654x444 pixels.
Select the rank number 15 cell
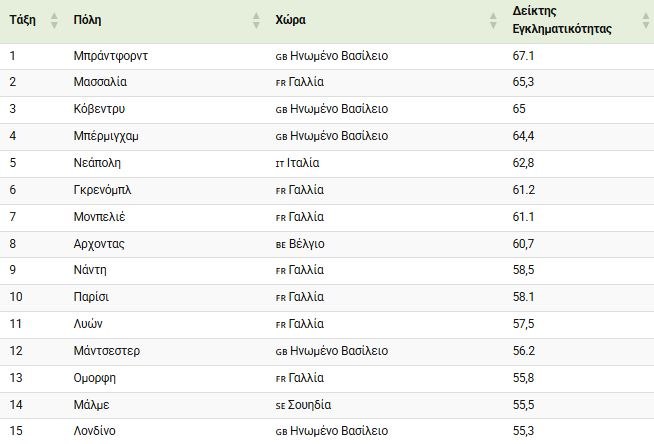pos(16,432)
